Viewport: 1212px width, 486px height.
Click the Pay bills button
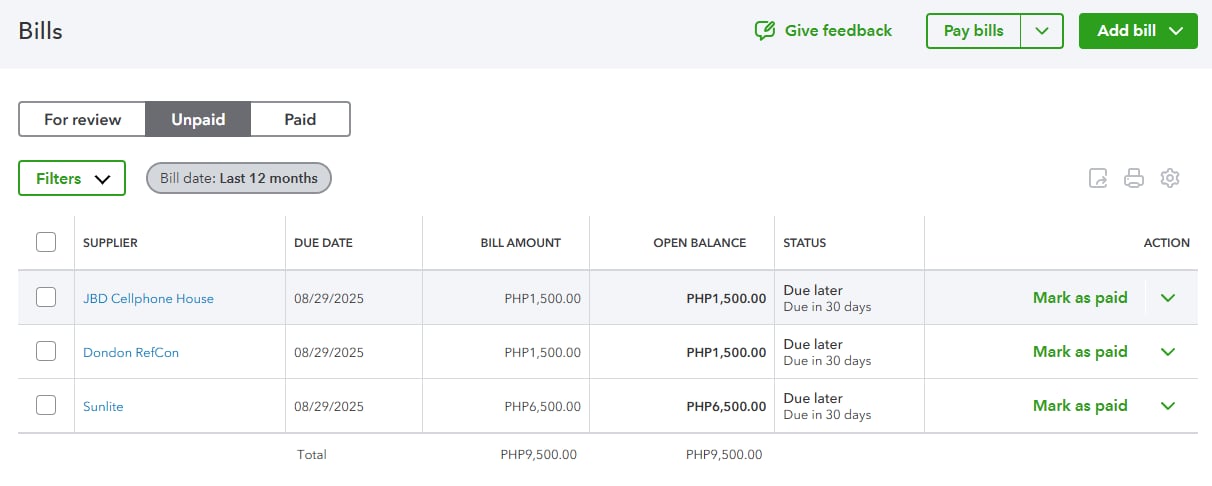pos(973,31)
